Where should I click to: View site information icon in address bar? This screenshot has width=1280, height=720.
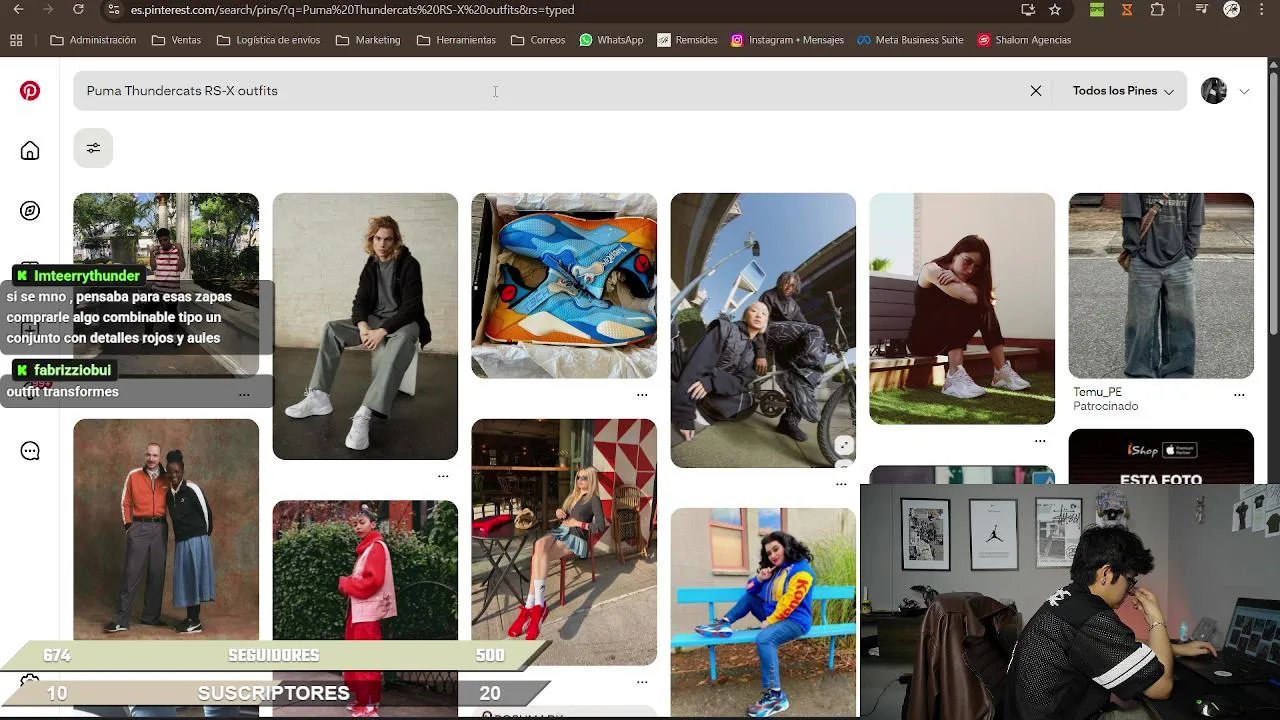click(114, 10)
